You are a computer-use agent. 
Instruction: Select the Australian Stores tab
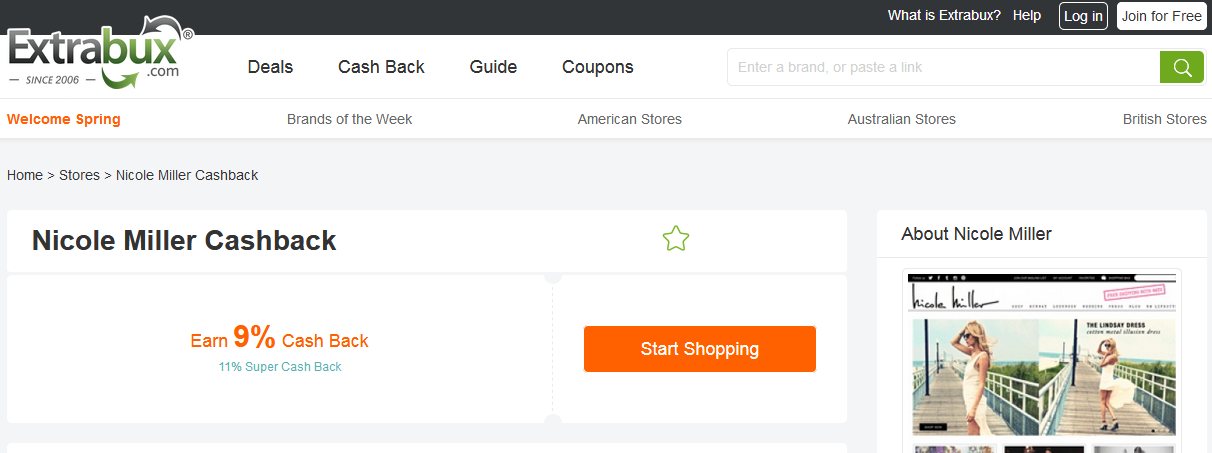[x=902, y=119]
